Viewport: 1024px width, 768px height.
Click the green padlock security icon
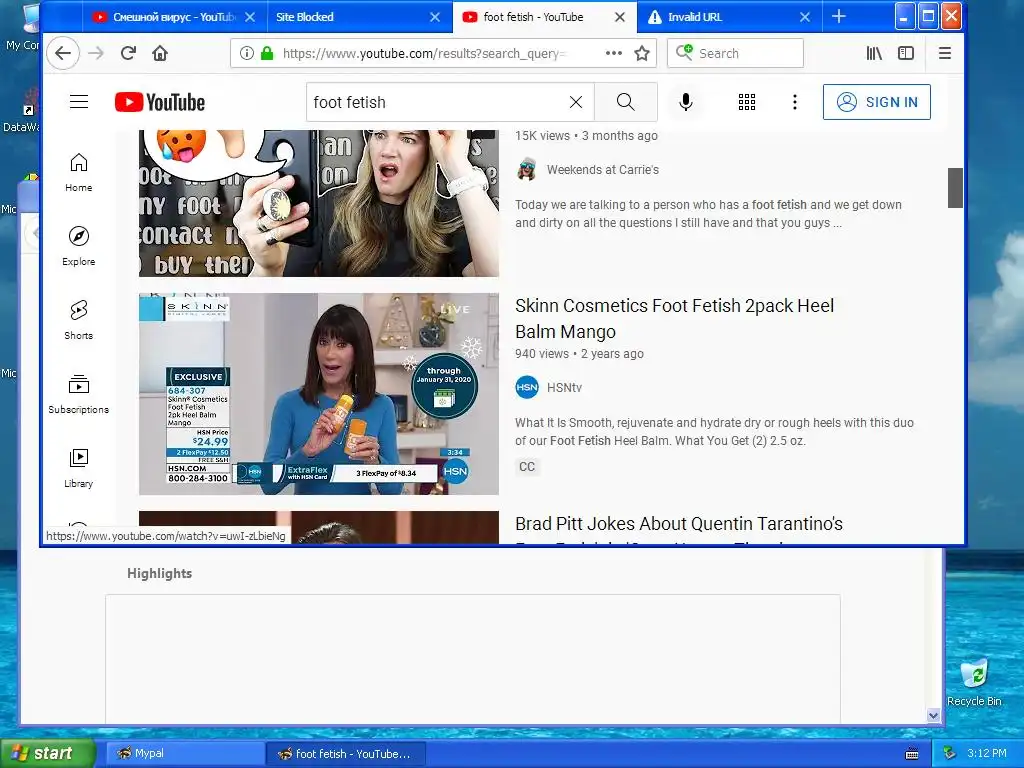[x=266, y=54]
